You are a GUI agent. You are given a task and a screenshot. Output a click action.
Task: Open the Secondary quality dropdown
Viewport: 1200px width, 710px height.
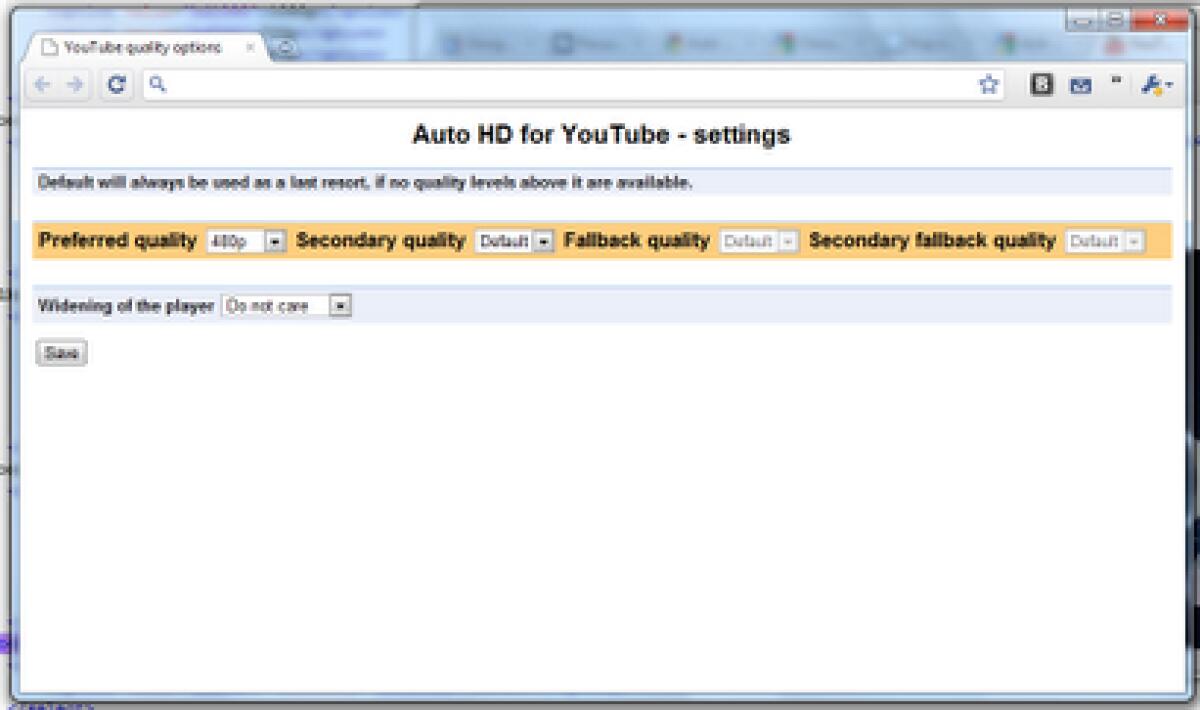pyautogui.click(x=514, y=241)
